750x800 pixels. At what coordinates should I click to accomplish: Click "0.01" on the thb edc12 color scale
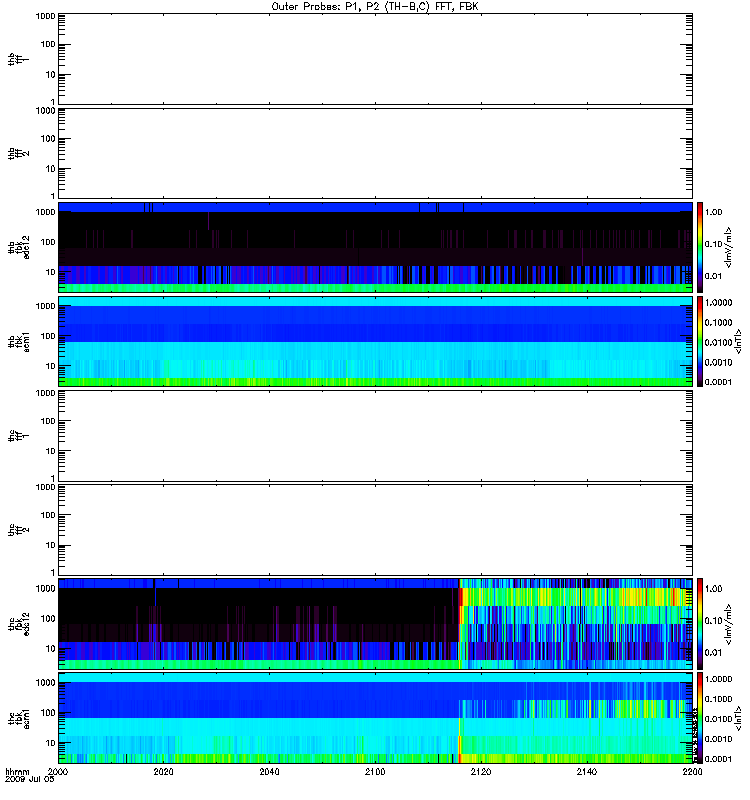714,276
